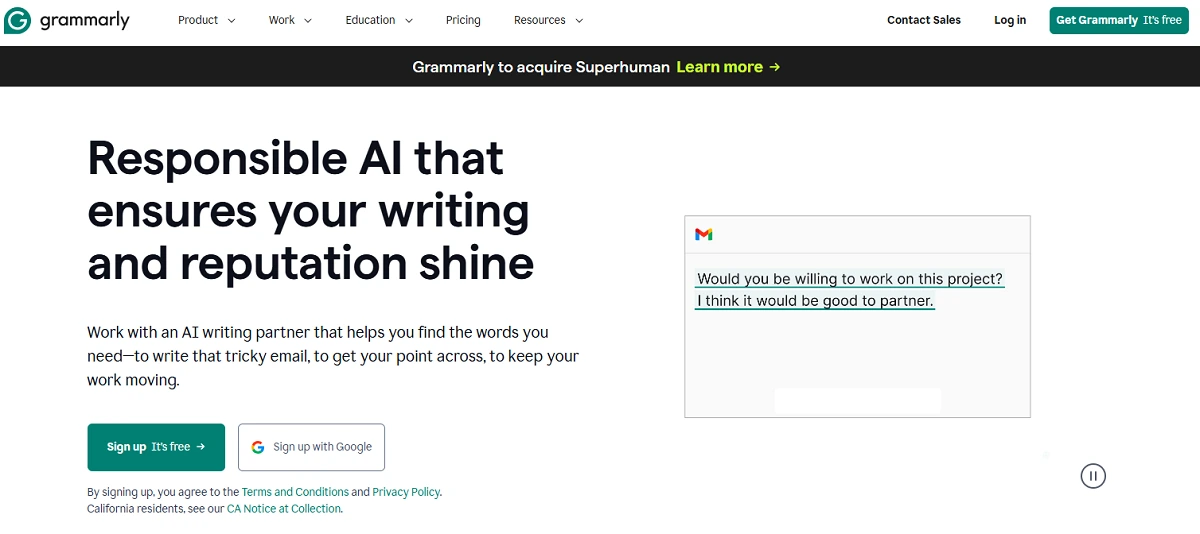Click the grammarly wordmark text
The width and height of the screenshot is (1200, 534).
click(x=85, y=20)
